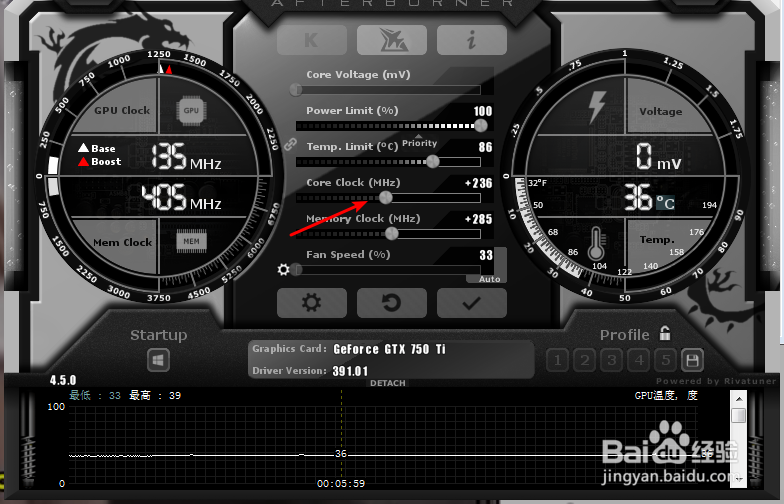This screenshot has height=504, width=784.
Task: Click the Temp. Limit 86 value
Action: (486, 148)
